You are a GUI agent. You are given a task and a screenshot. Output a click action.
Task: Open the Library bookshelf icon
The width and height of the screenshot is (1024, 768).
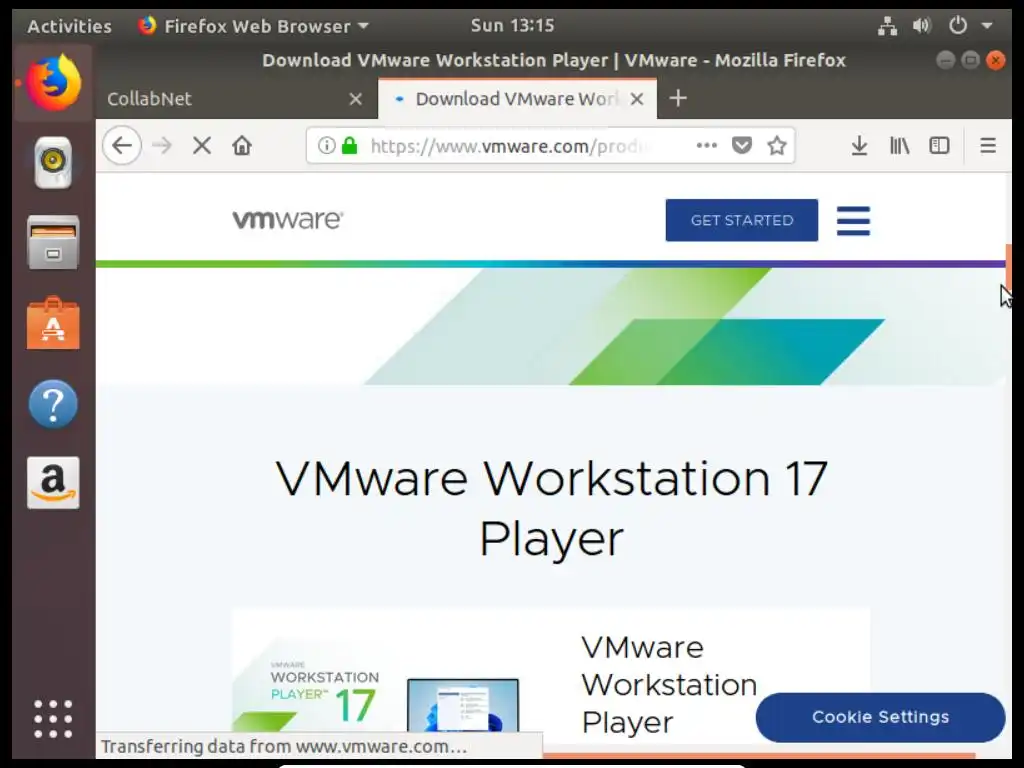(899, 145)
